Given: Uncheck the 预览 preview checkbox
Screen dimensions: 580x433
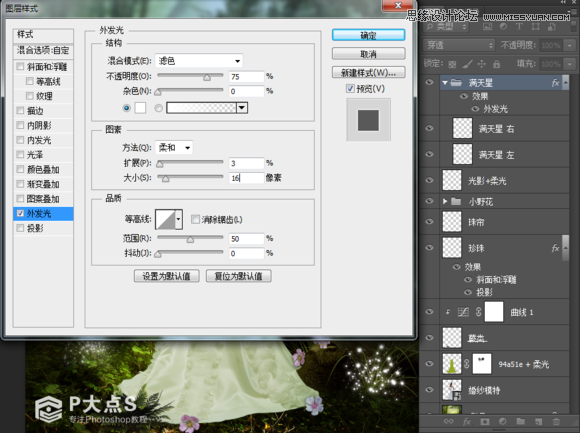Looking at the screenshot, I should pos(350,89).
